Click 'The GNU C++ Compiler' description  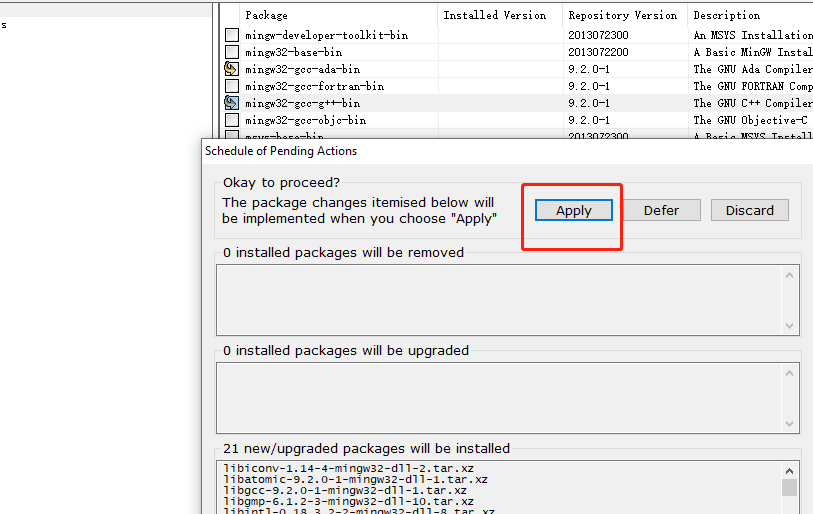pos(753,104)
